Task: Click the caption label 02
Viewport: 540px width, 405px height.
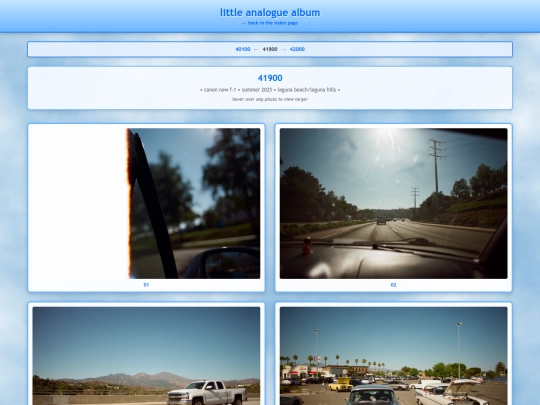Action: pos(393,285)
